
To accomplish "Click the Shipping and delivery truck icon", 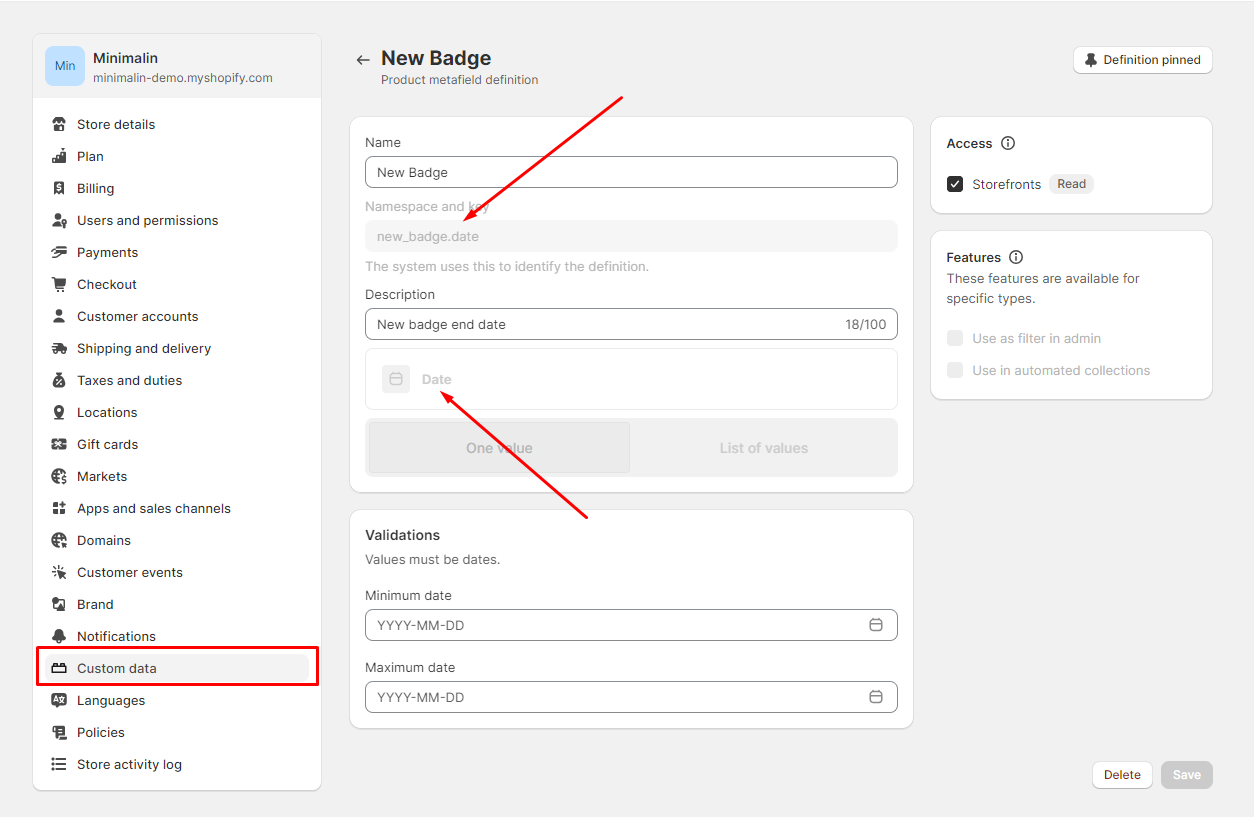I will (x=59, y=348).
